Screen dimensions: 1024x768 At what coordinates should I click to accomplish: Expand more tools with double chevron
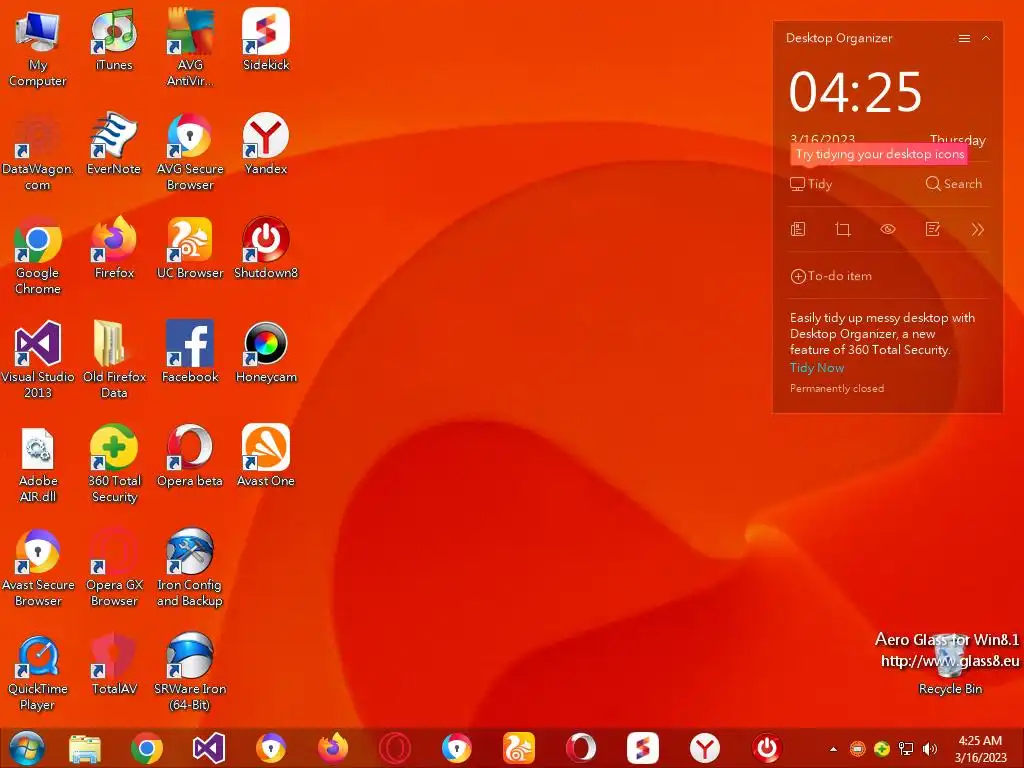(x=978, y=229)
